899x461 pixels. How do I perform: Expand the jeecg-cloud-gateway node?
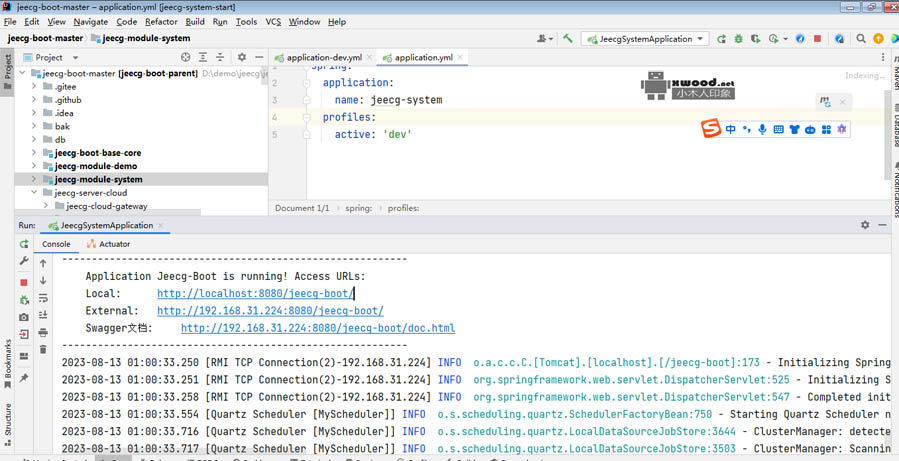[x=46, y=206]
